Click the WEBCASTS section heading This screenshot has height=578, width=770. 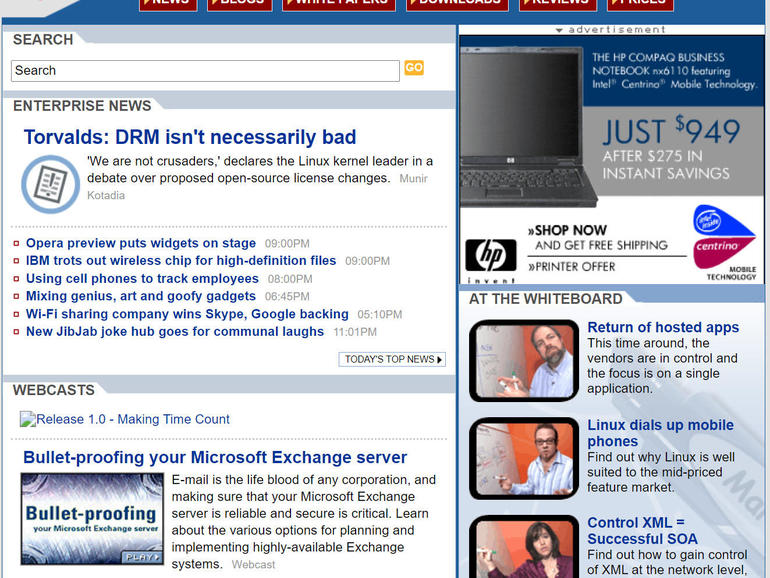point(54,390)
